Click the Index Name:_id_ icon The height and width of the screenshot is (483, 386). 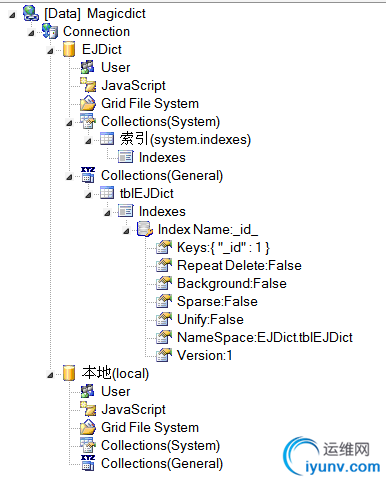click(145, 229)
